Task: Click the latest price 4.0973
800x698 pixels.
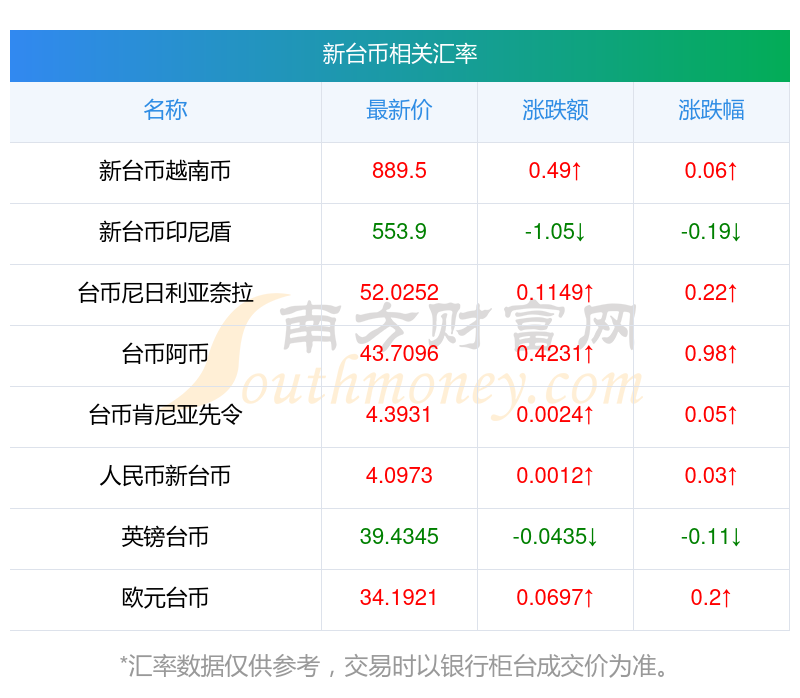Action: coord(399,476)
